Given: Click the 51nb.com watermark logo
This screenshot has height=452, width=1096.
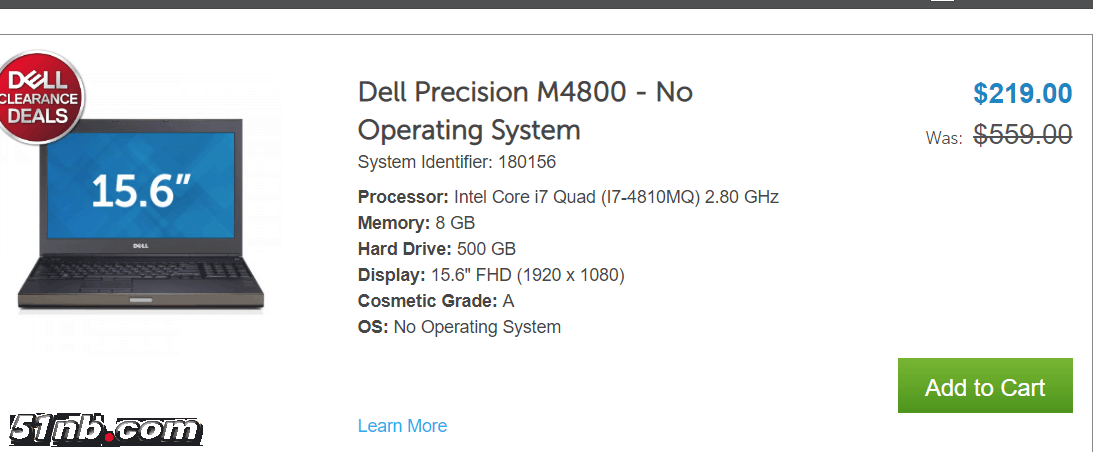Looking at the screenshot, I should pos(105,430).
